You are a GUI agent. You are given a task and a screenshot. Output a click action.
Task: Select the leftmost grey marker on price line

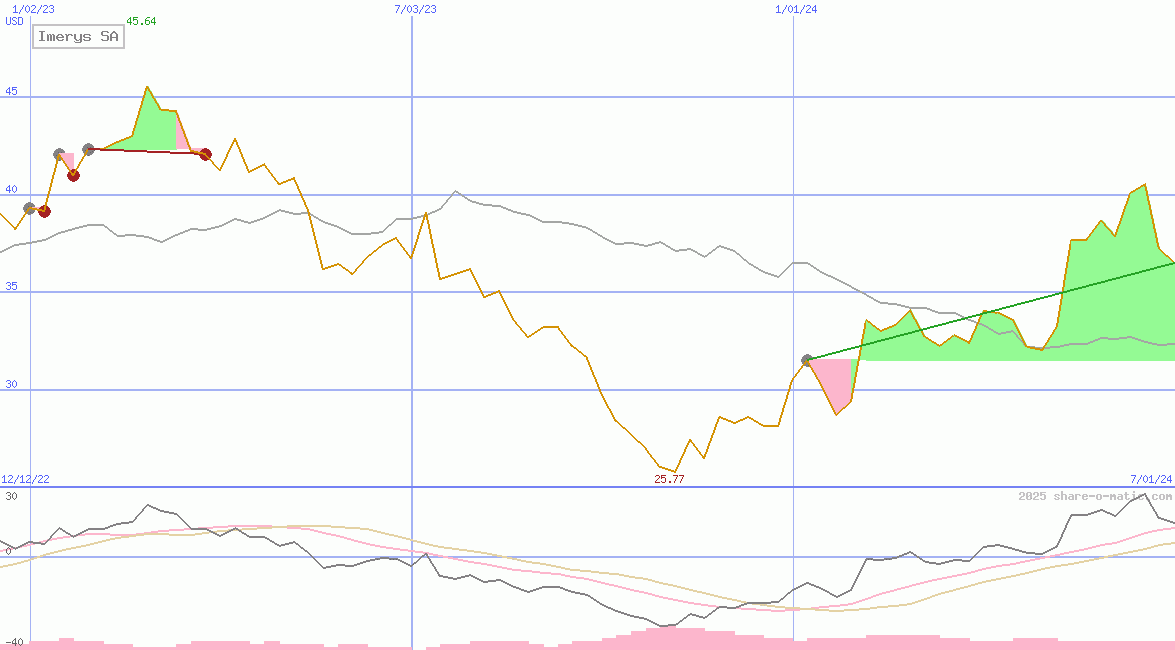(29, 208)
